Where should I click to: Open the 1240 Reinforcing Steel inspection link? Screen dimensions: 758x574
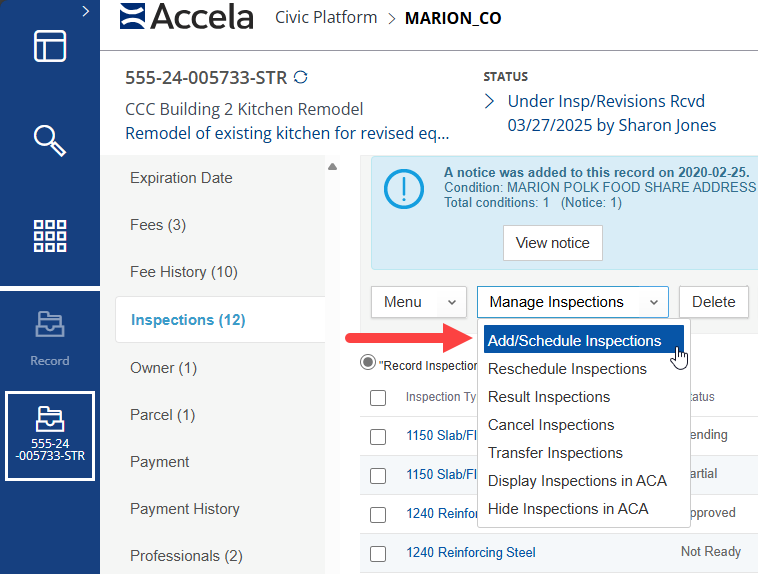coord(470,552)
